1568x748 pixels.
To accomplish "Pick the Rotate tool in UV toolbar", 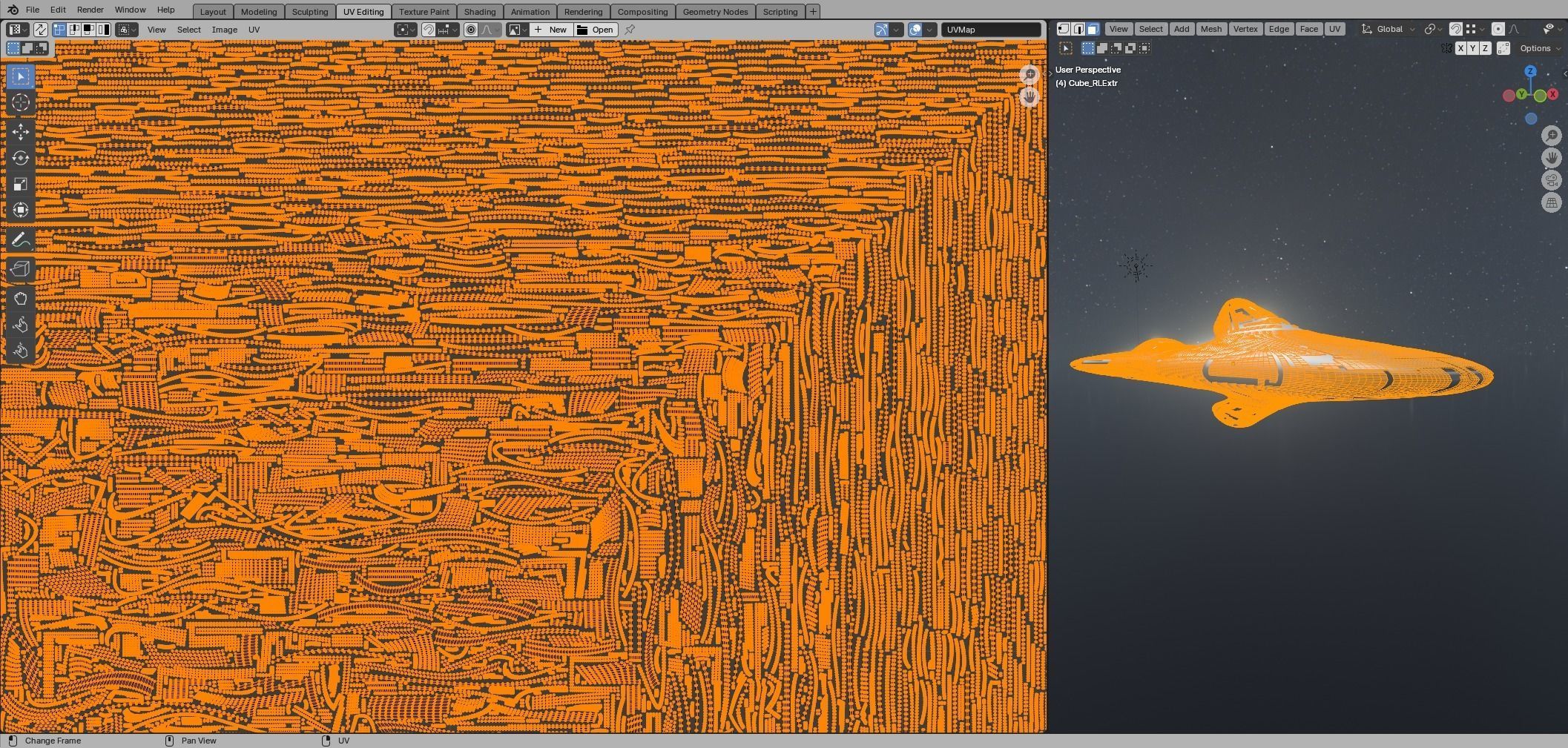I will pos(21,158).
